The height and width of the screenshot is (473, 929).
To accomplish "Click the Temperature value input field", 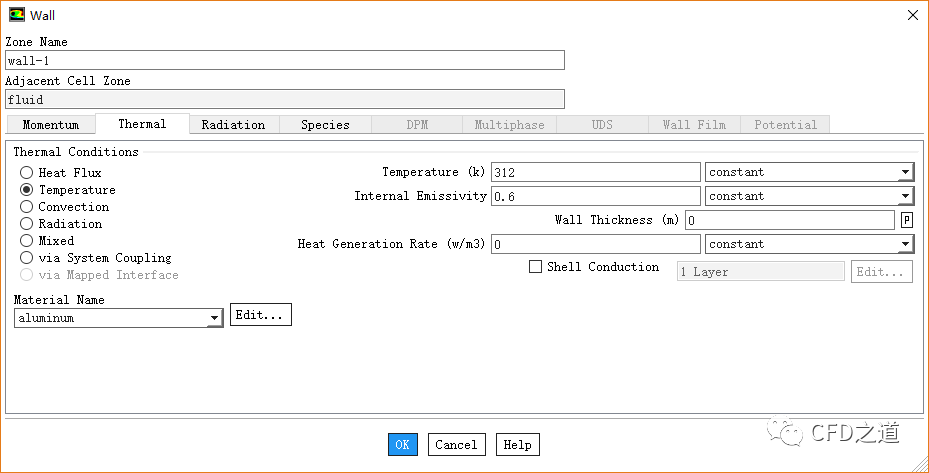I will coord(595,172).
